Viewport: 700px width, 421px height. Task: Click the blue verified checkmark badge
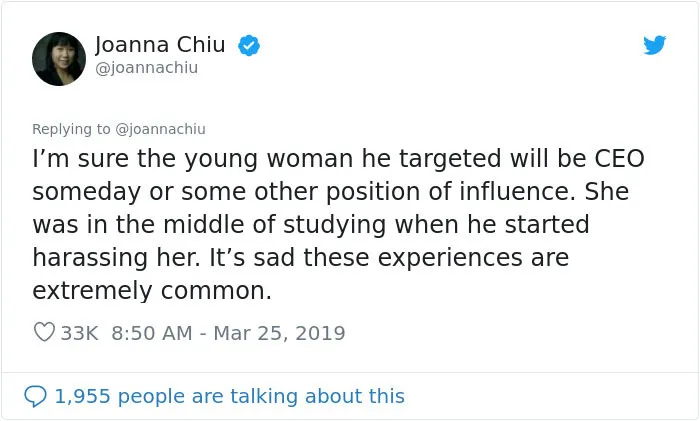[x=249, y=45]
